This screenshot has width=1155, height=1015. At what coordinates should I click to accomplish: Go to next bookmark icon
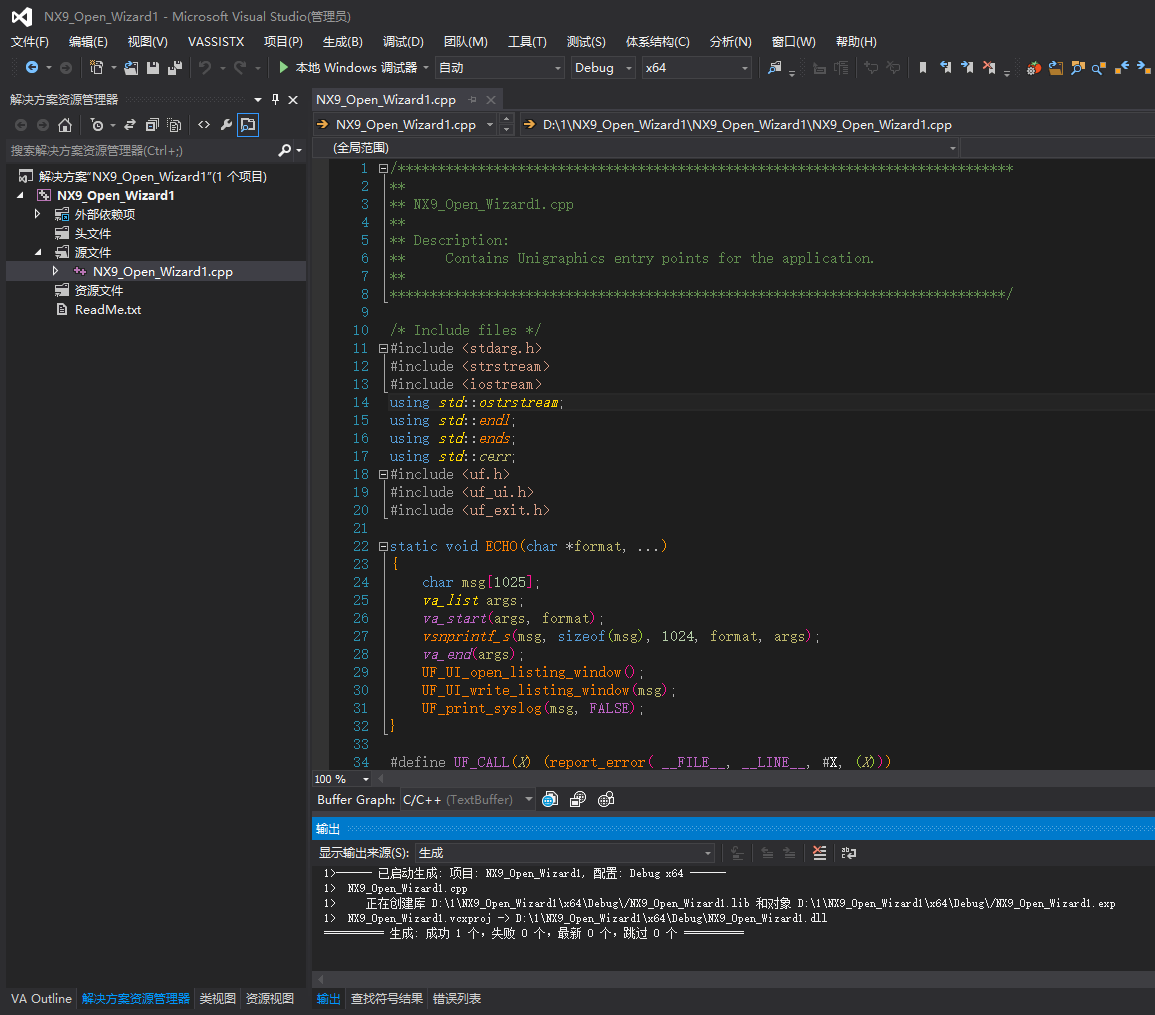pos(967,68)
